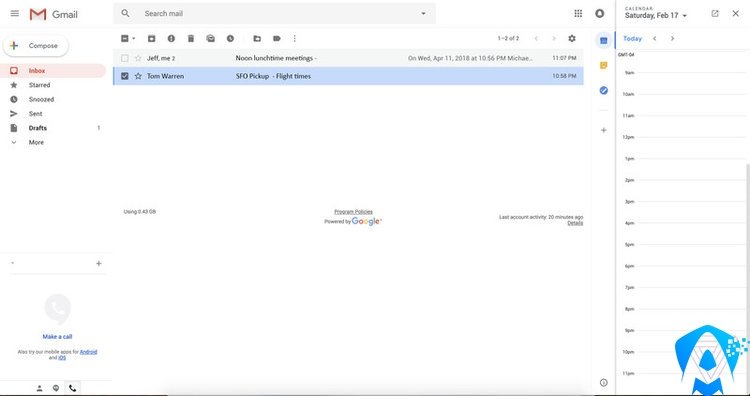Open the Move to folder icon
Screen dimensions: 750x396
point(257,38)
